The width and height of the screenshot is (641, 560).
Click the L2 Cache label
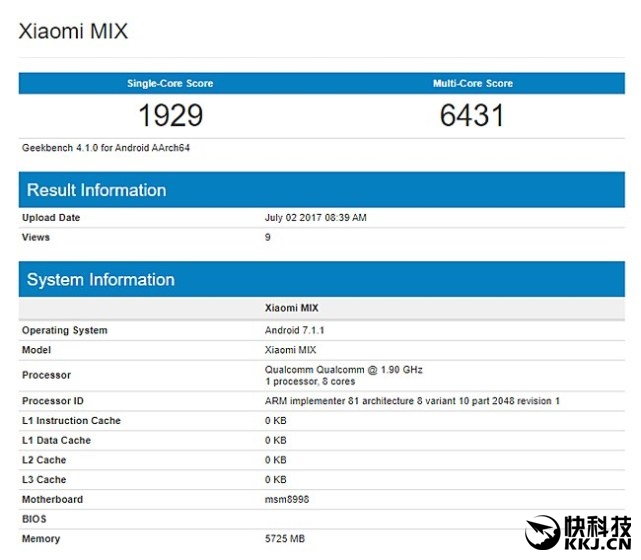pos(44,460)
